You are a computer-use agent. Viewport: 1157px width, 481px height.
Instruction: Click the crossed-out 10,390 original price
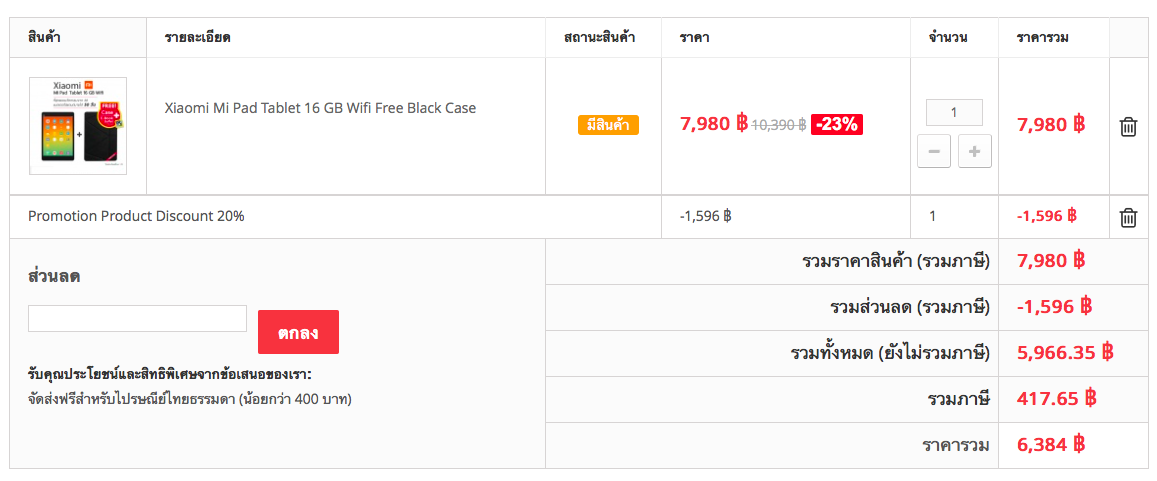pyautogui.click(x=778, y=125)
